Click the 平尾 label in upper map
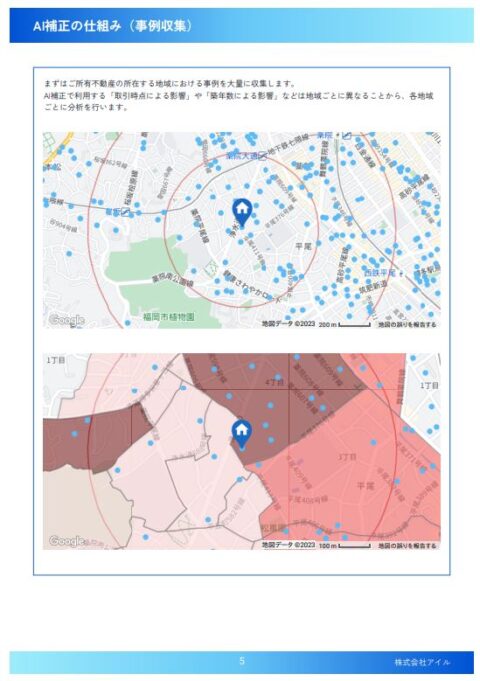 point(304,246)
